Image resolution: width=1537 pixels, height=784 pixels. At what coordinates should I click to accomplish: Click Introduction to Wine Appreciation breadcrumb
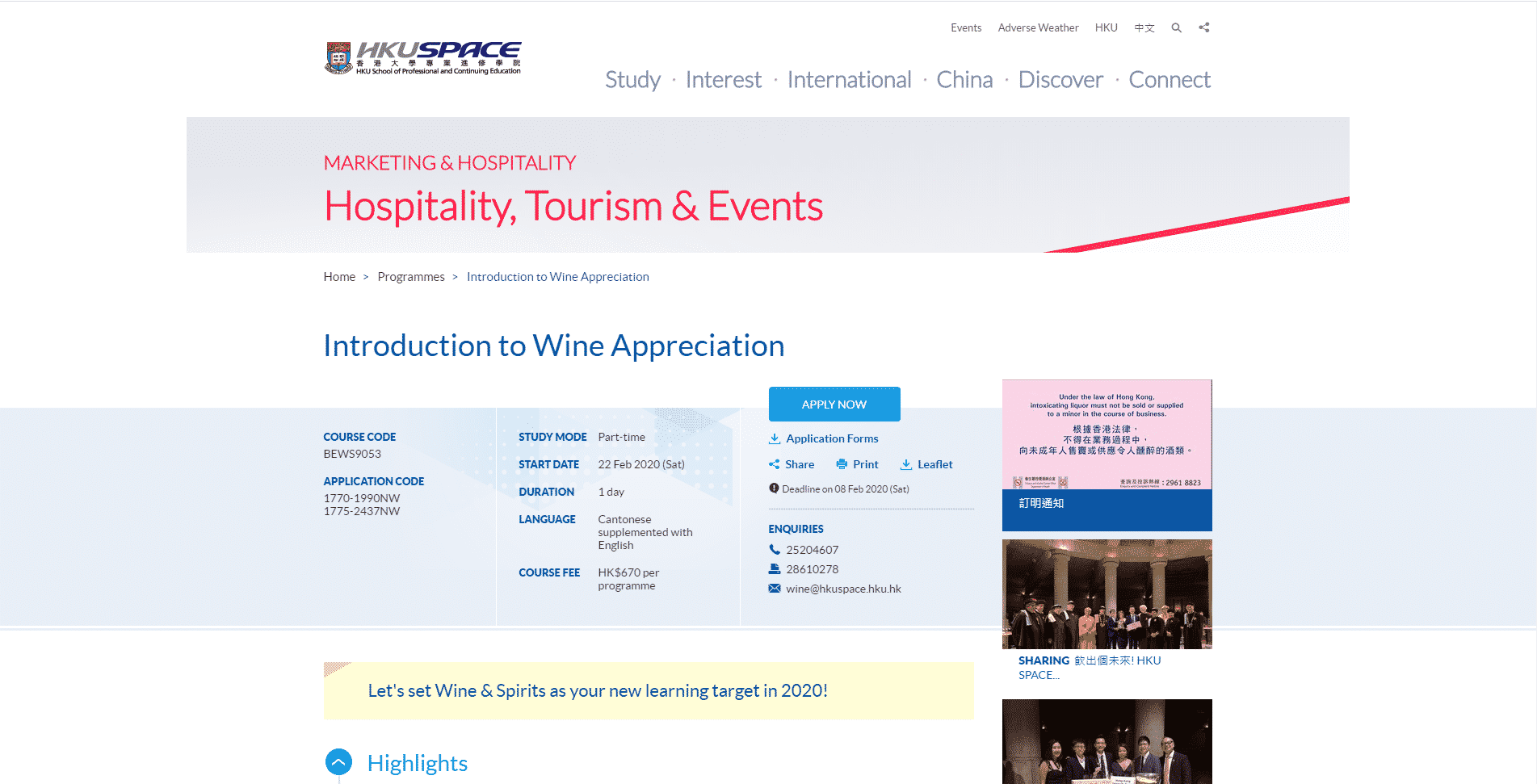558,277
